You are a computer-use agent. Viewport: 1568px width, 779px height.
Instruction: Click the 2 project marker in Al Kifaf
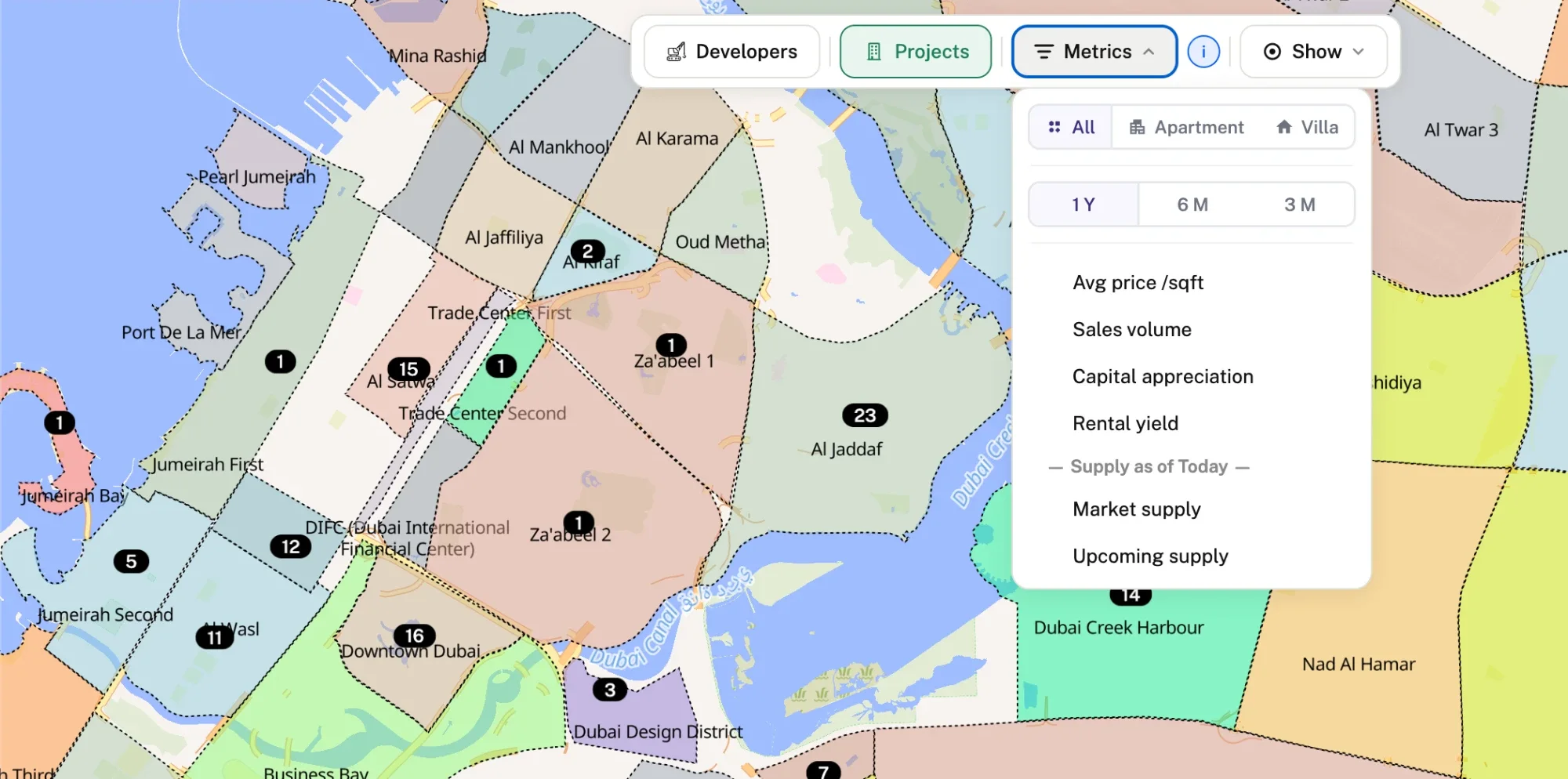(587, 252)
